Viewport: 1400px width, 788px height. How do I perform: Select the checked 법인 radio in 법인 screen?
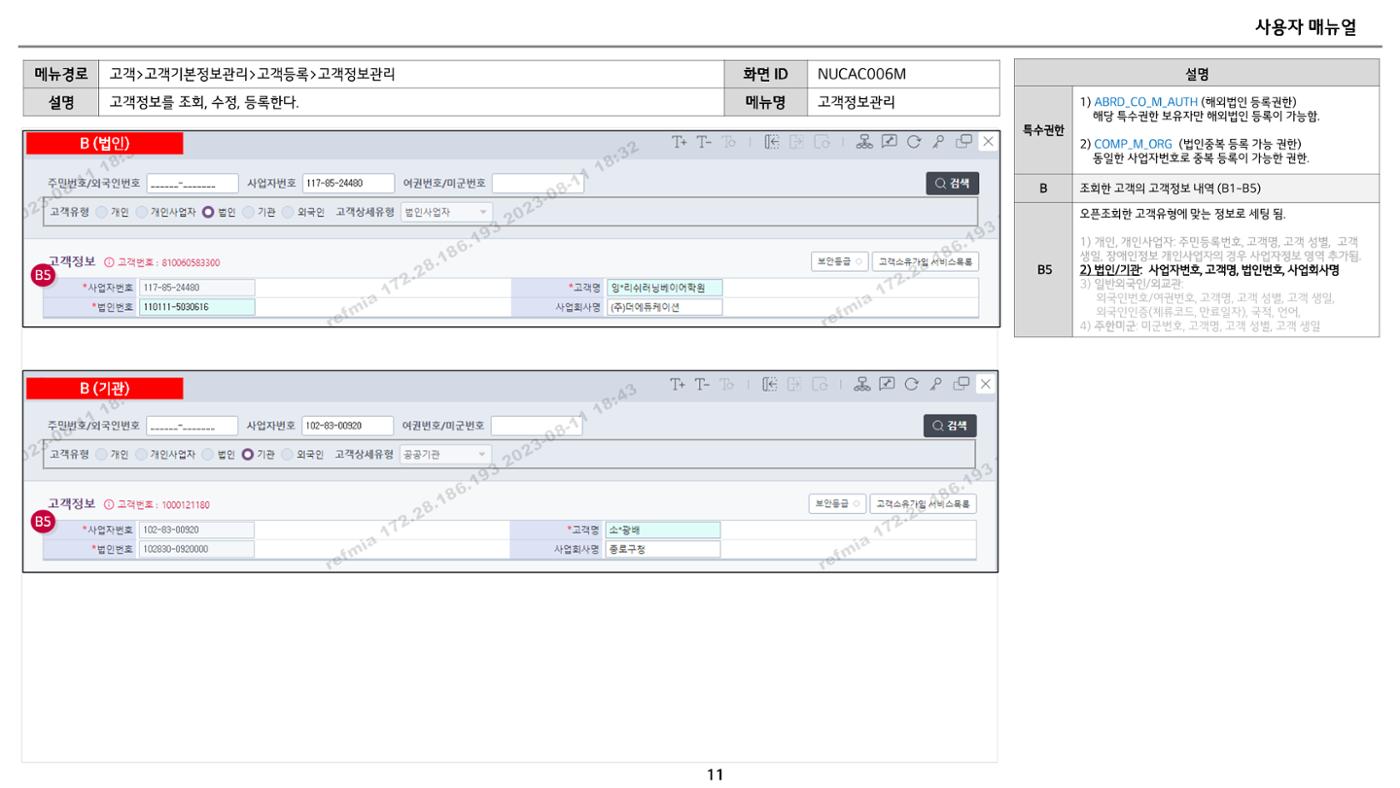(208, 212)
